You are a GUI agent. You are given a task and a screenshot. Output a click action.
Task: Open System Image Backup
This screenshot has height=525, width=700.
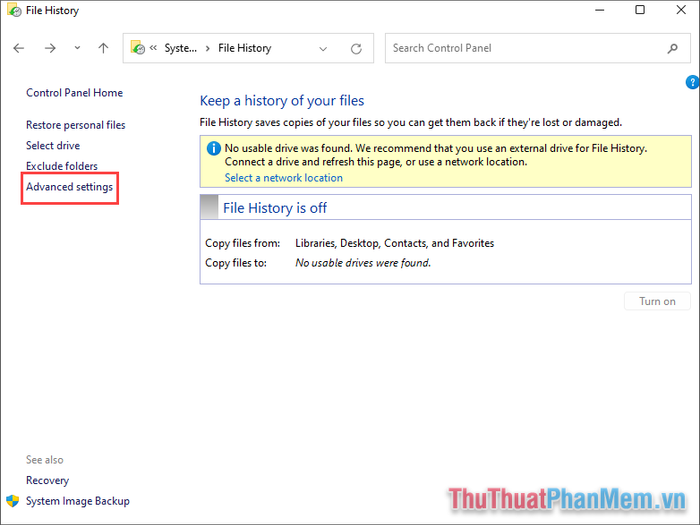click(78, 501)
